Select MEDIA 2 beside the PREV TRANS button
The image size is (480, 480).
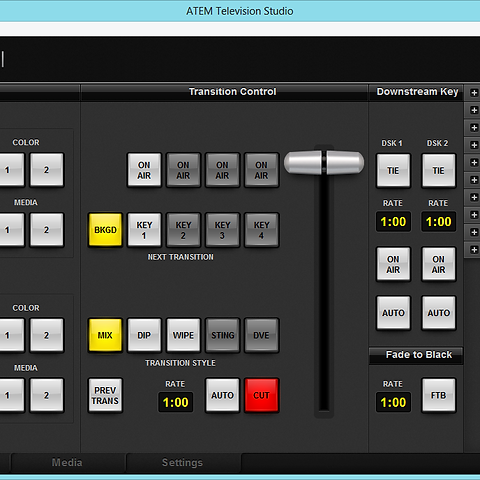coord(47,395)
